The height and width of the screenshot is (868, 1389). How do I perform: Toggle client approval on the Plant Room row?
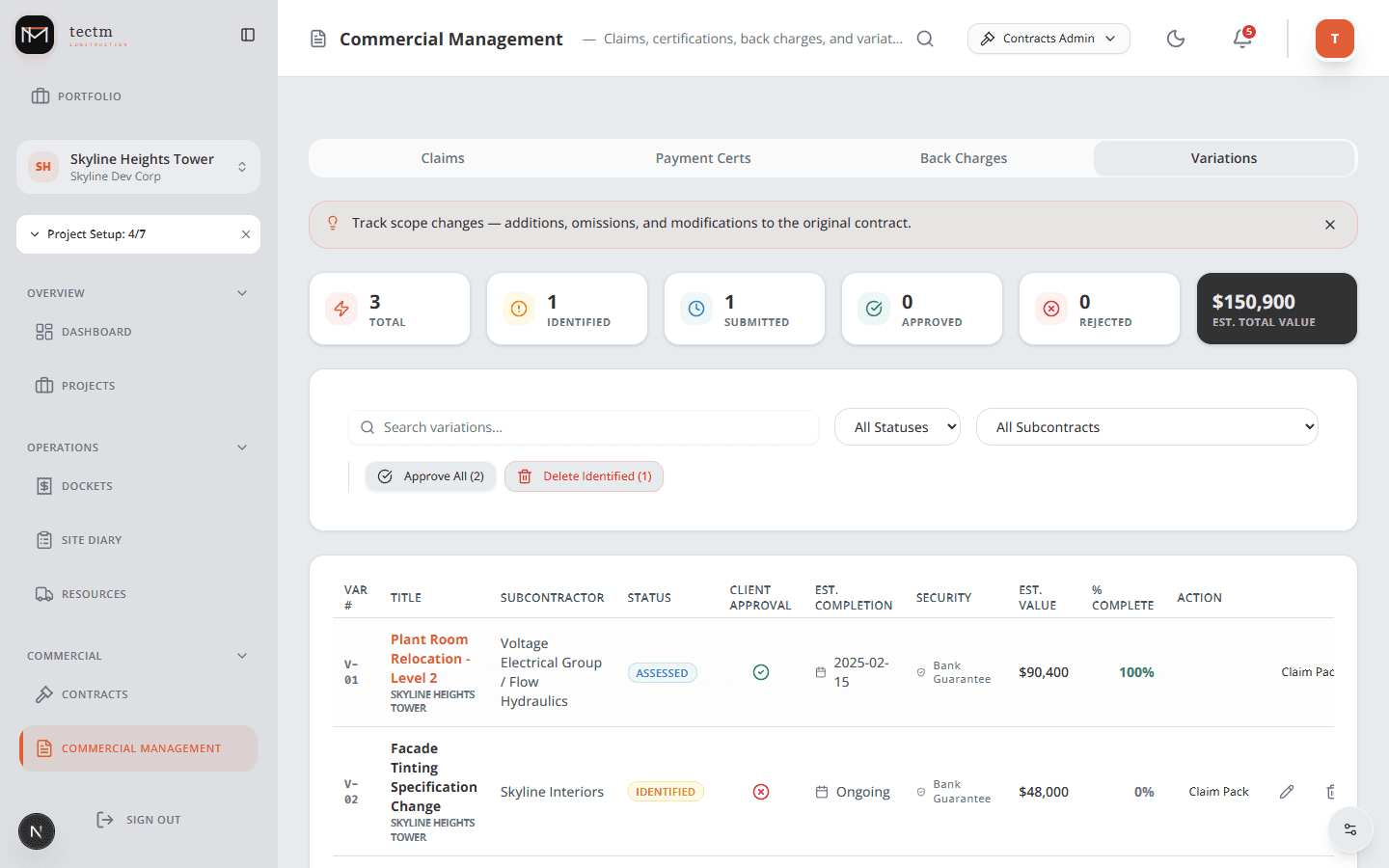(x=761, y=672)
